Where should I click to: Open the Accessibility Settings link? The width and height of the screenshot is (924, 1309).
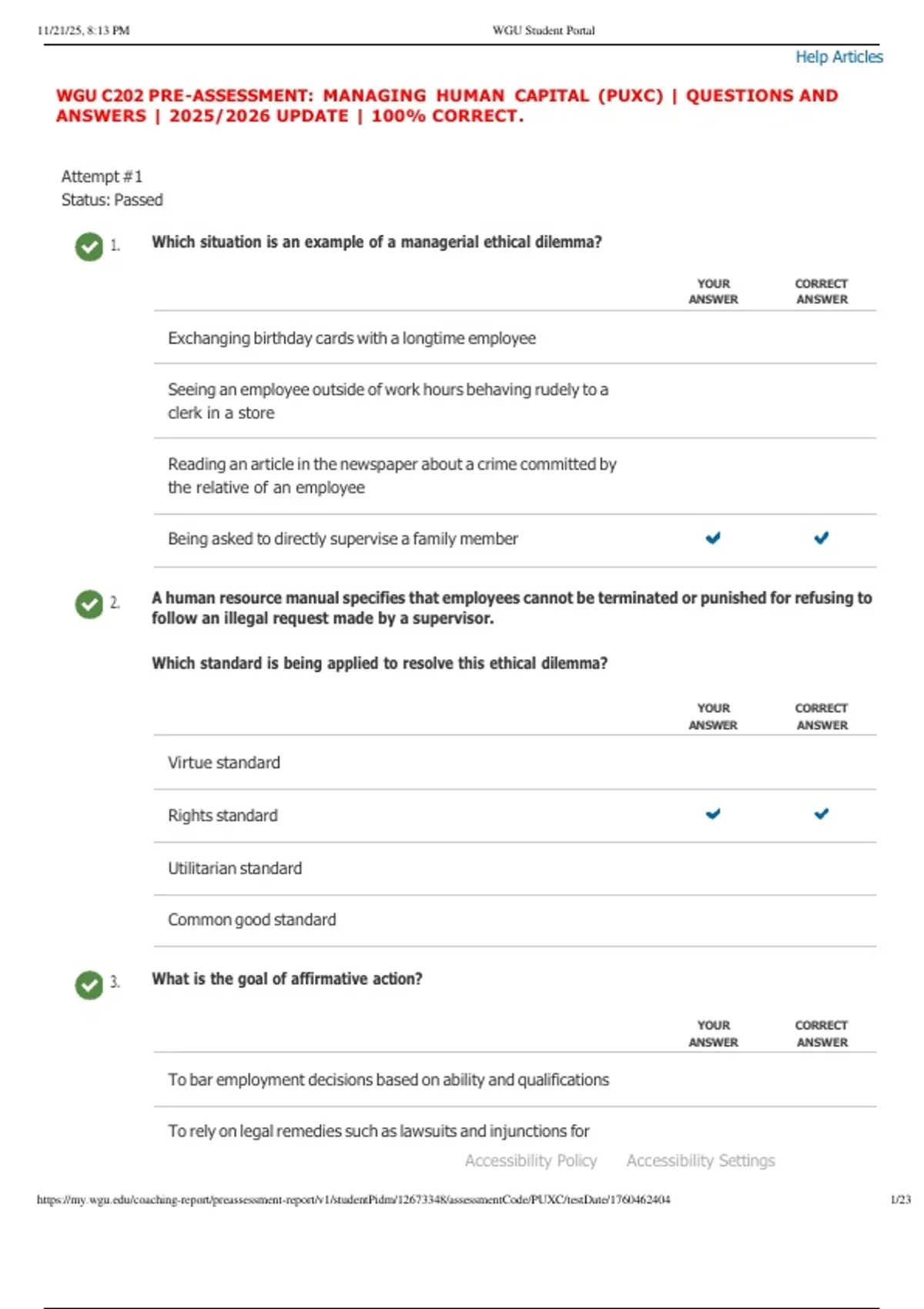(x=701, y=1160)
